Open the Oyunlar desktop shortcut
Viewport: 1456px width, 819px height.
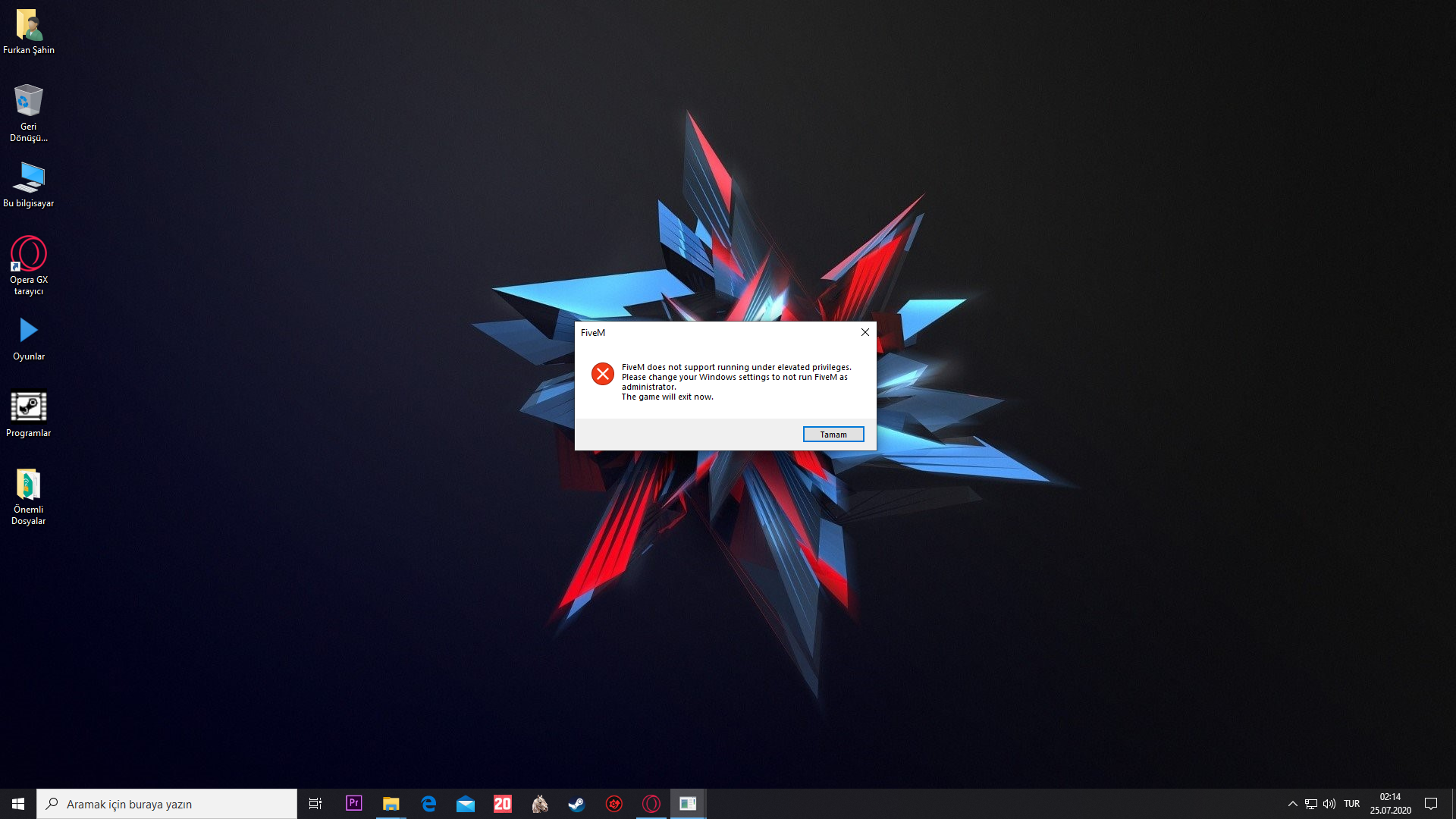tap(29, 337)
